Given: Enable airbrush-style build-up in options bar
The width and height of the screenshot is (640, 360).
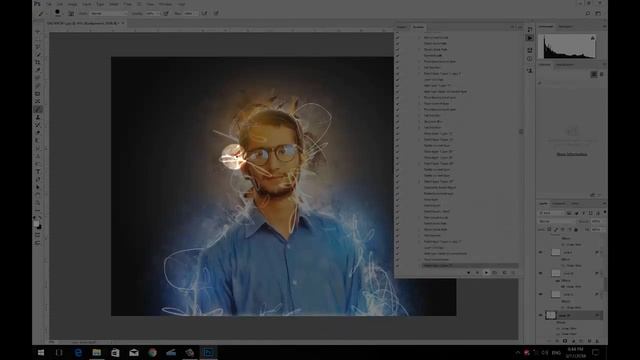Looking at the screenshot, I should [x=204, y=13].
